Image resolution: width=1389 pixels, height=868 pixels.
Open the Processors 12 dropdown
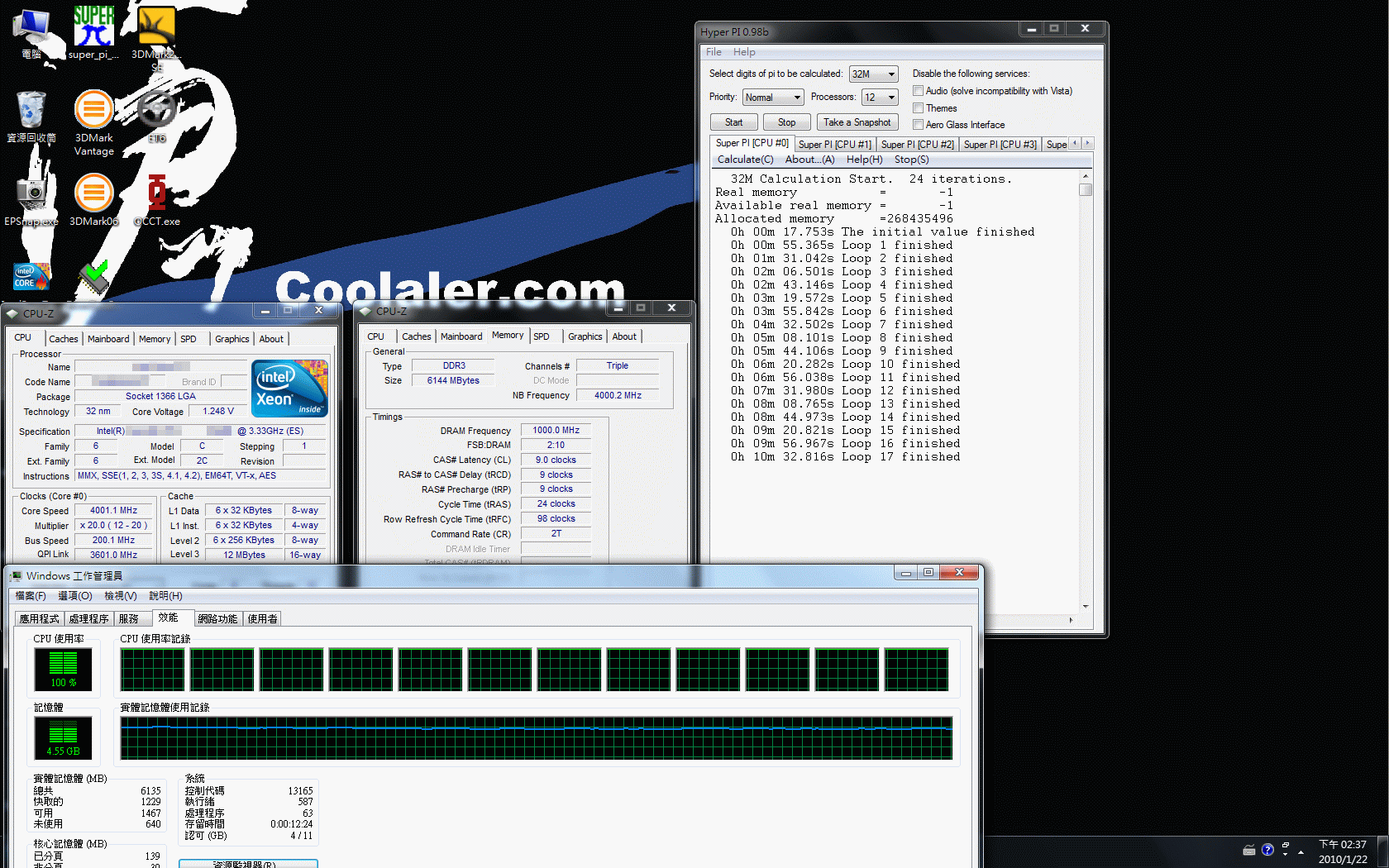pyautogui.click(x=880, y=98)
